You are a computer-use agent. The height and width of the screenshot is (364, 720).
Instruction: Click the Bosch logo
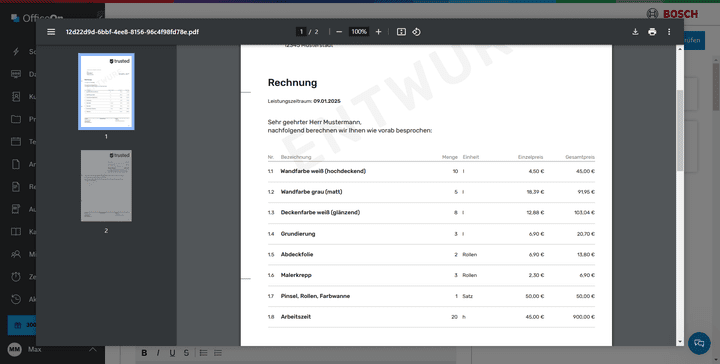point(672,14)
